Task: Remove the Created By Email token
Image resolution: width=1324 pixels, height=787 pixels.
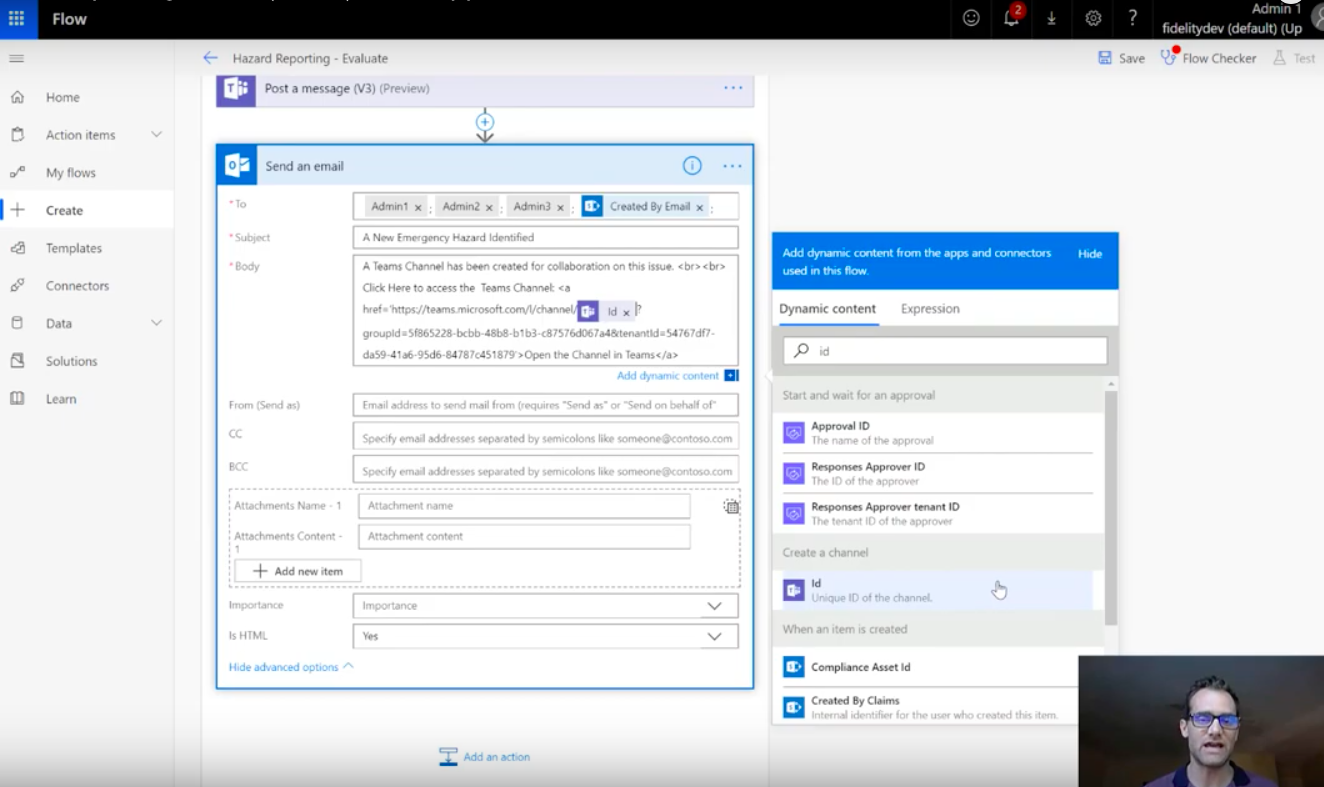Action: 699,208
